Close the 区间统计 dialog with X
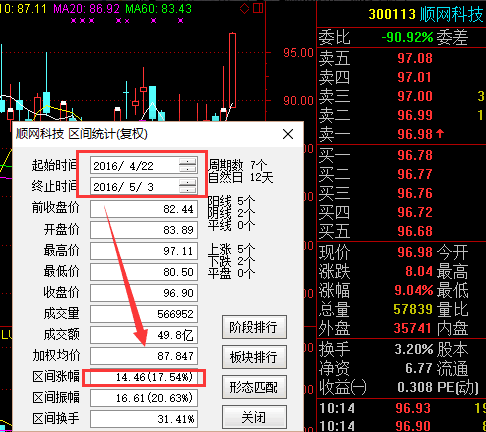Image resolution: width=486 pixels, height=432 pixels. coord(288,134)
